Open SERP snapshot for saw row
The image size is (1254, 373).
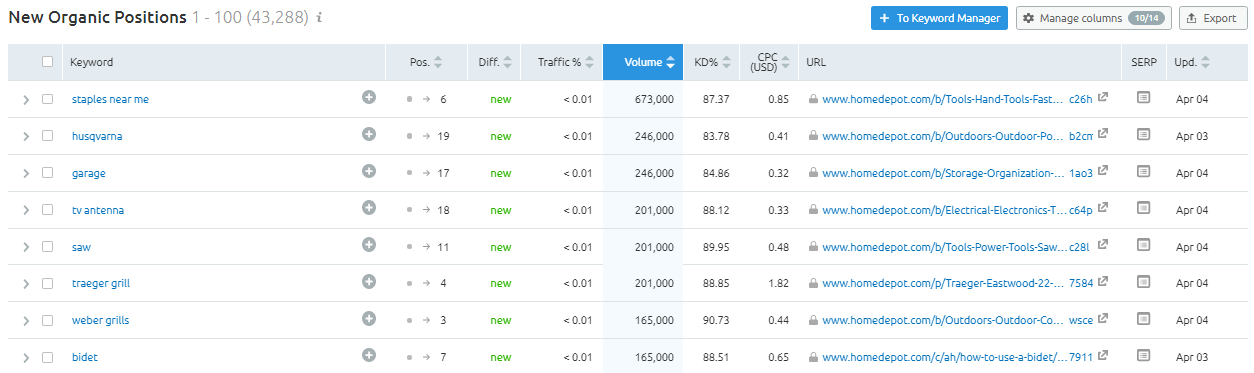pos(1144,245)
